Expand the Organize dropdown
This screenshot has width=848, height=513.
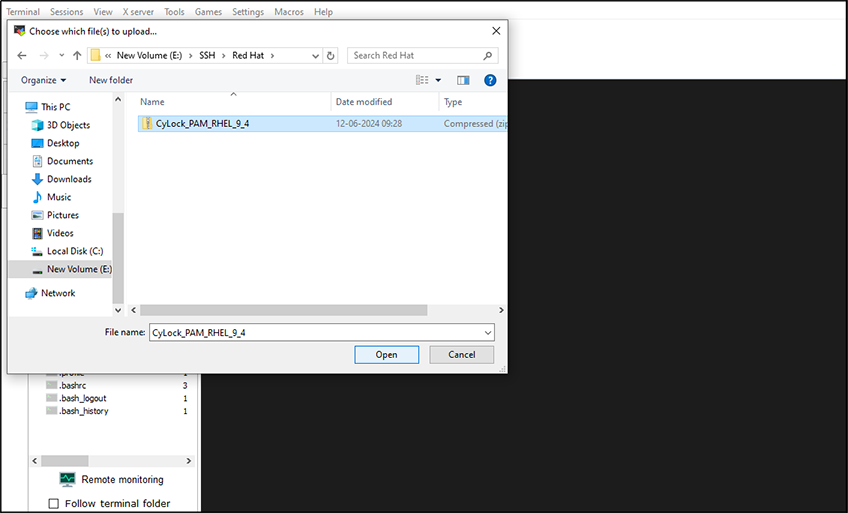44,80
